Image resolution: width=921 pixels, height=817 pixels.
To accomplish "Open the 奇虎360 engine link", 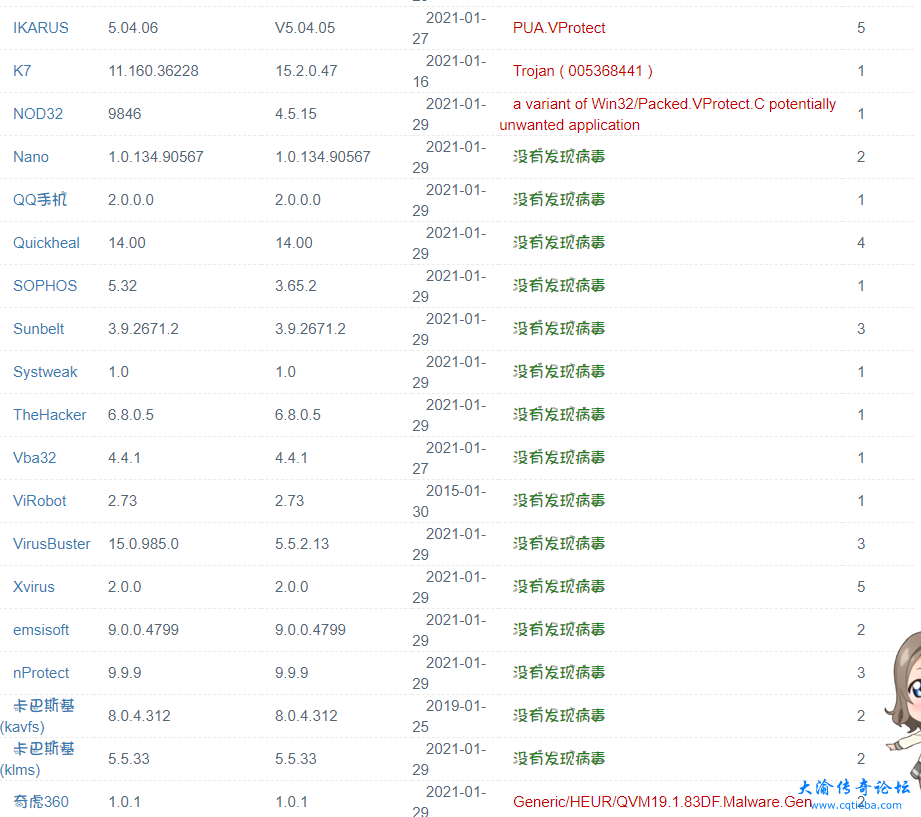I will point(41,801).
